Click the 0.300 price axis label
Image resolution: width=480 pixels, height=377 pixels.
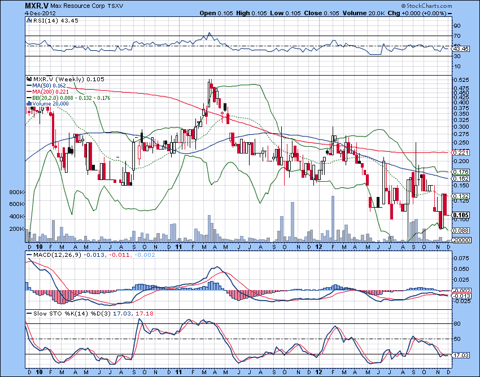point(462,127)
